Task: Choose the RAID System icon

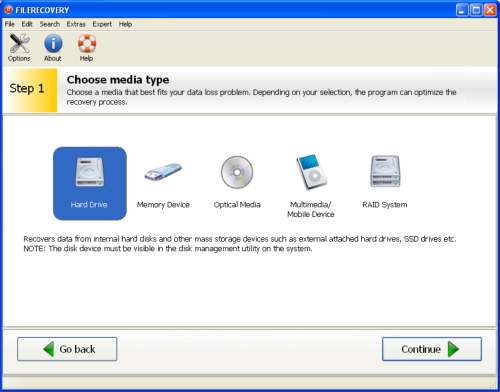Action: 385,171
